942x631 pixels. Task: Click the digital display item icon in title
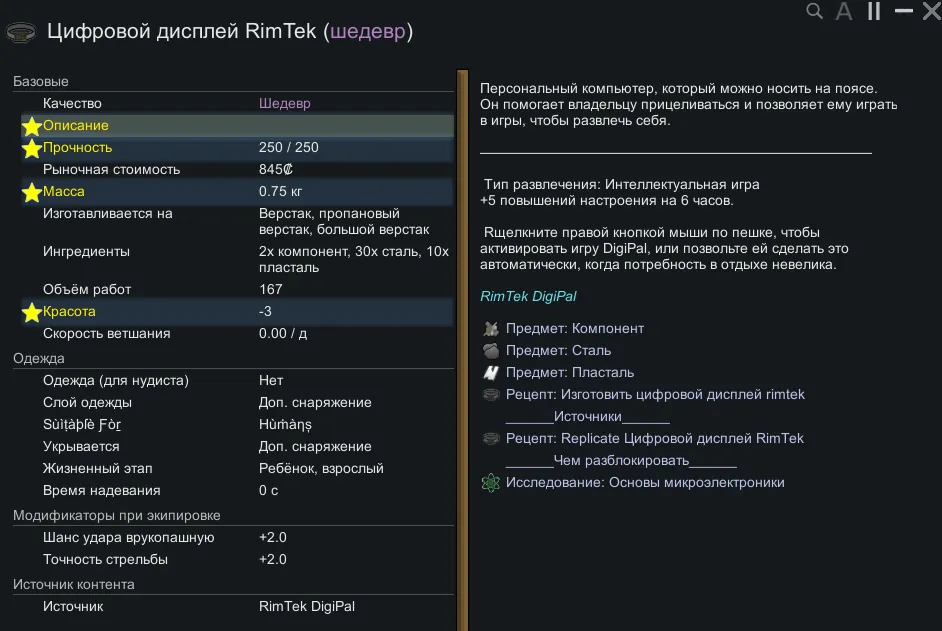(19, 32)
